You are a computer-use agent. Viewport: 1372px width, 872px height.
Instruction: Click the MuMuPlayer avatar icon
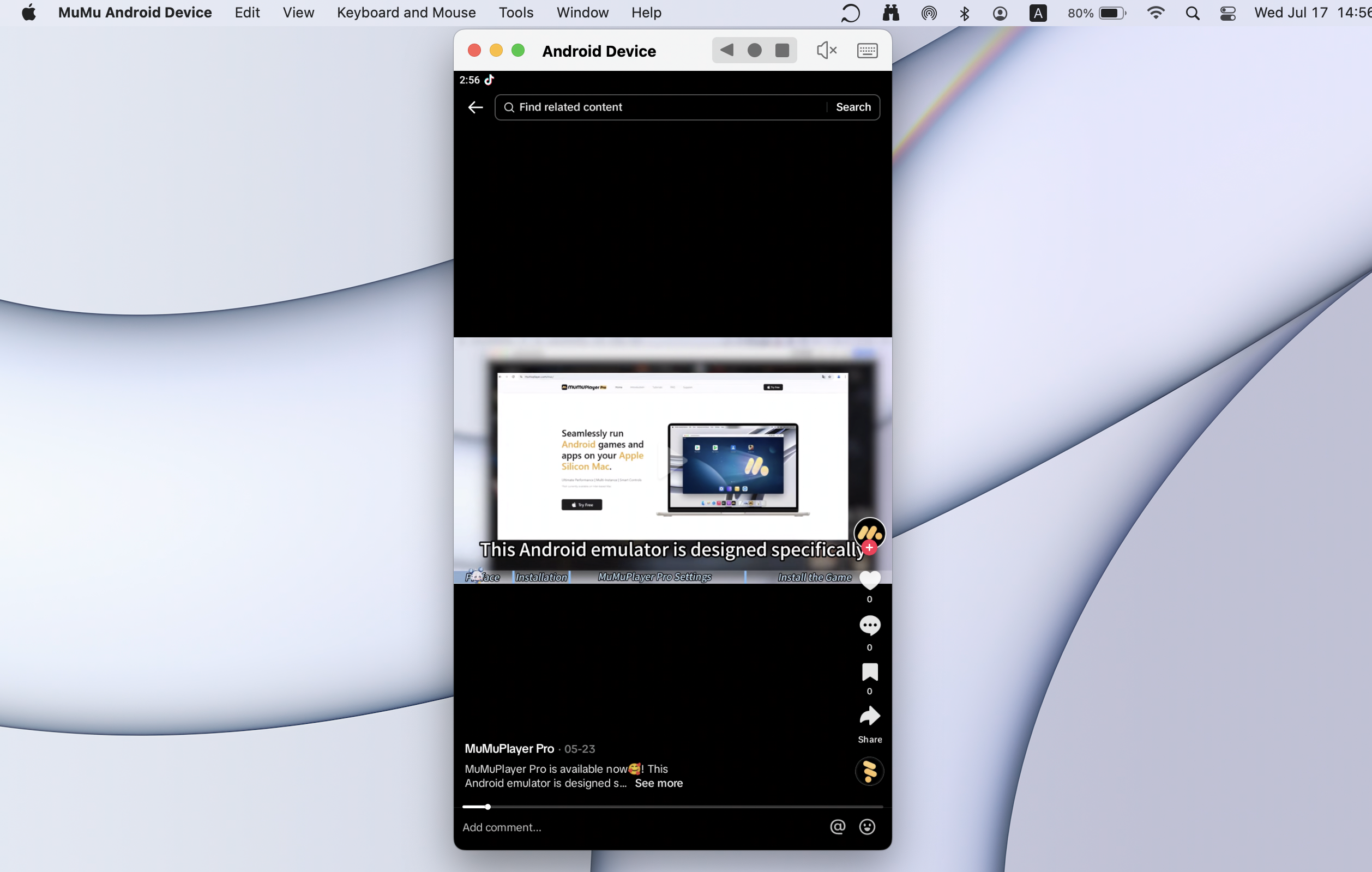click(868, 534)
